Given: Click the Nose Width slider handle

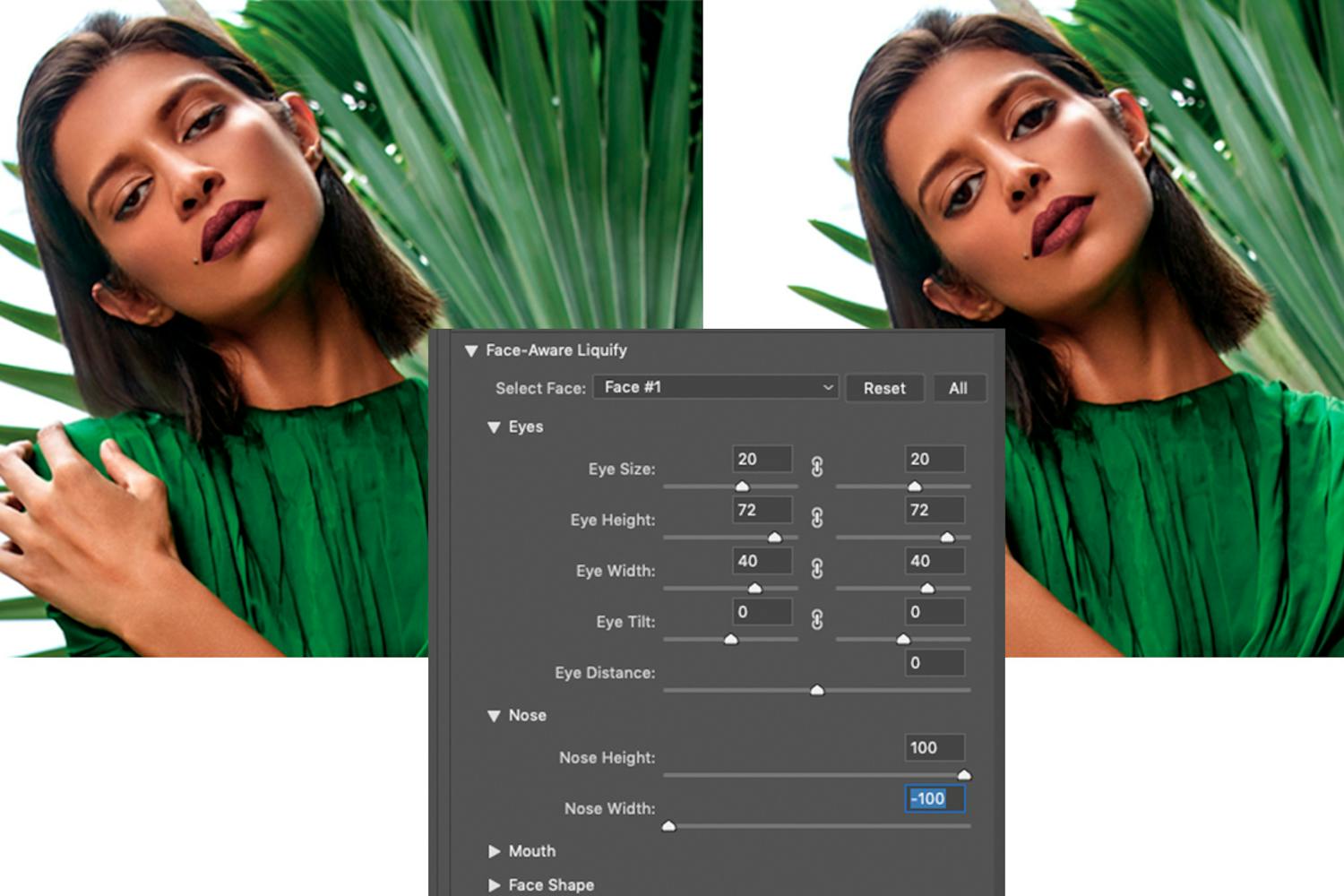Looking at the screenshot, I should (x=669, y=825).
